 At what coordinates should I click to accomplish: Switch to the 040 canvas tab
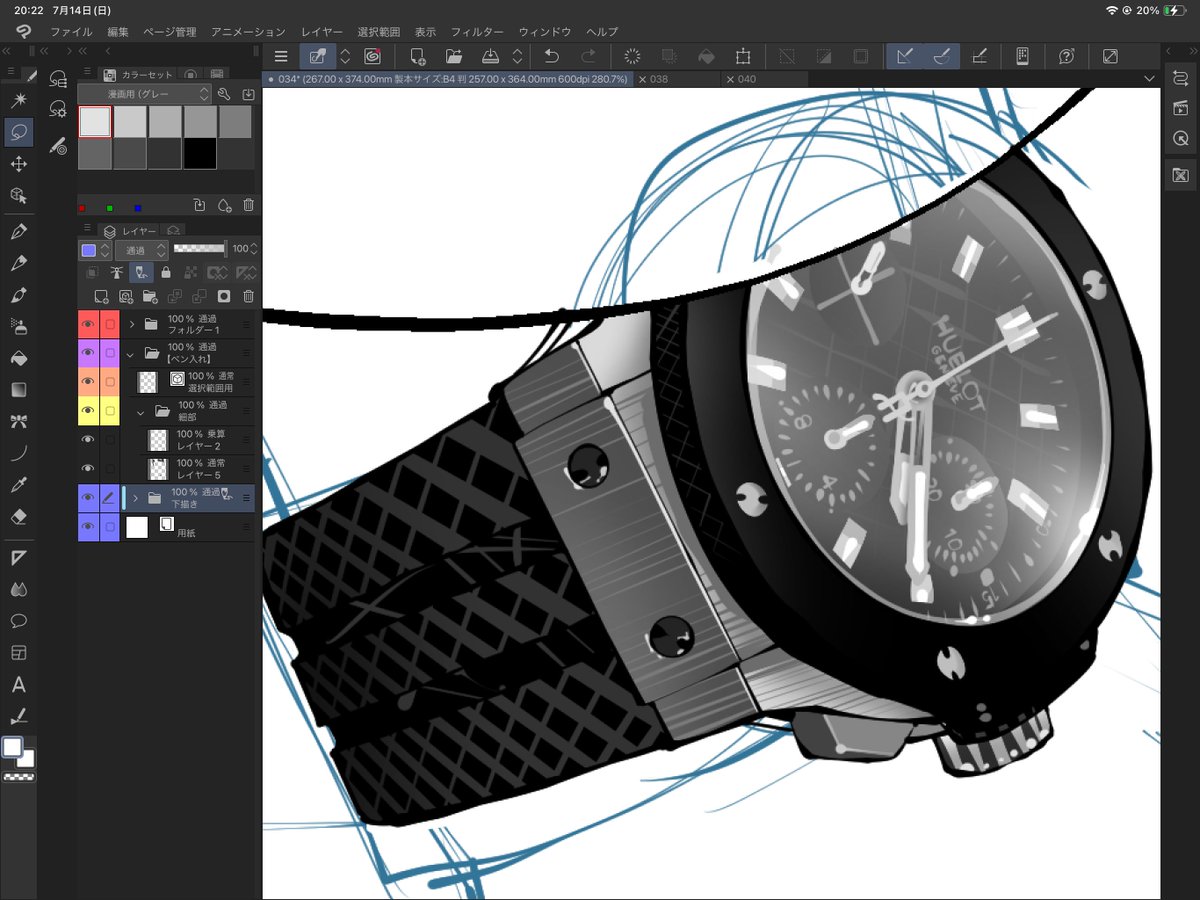coord(746,79)
